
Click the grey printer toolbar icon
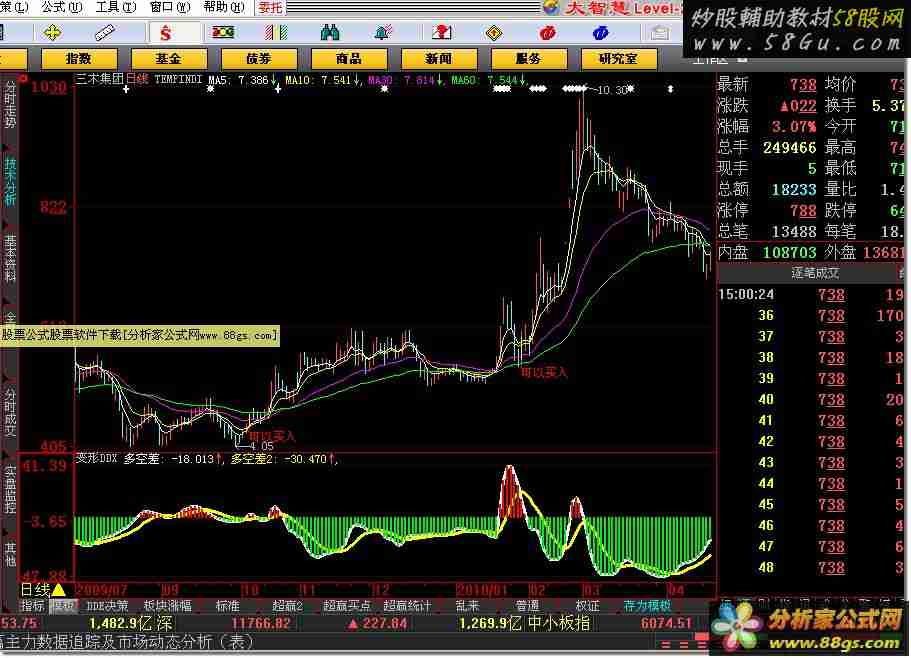coord(659,33)
